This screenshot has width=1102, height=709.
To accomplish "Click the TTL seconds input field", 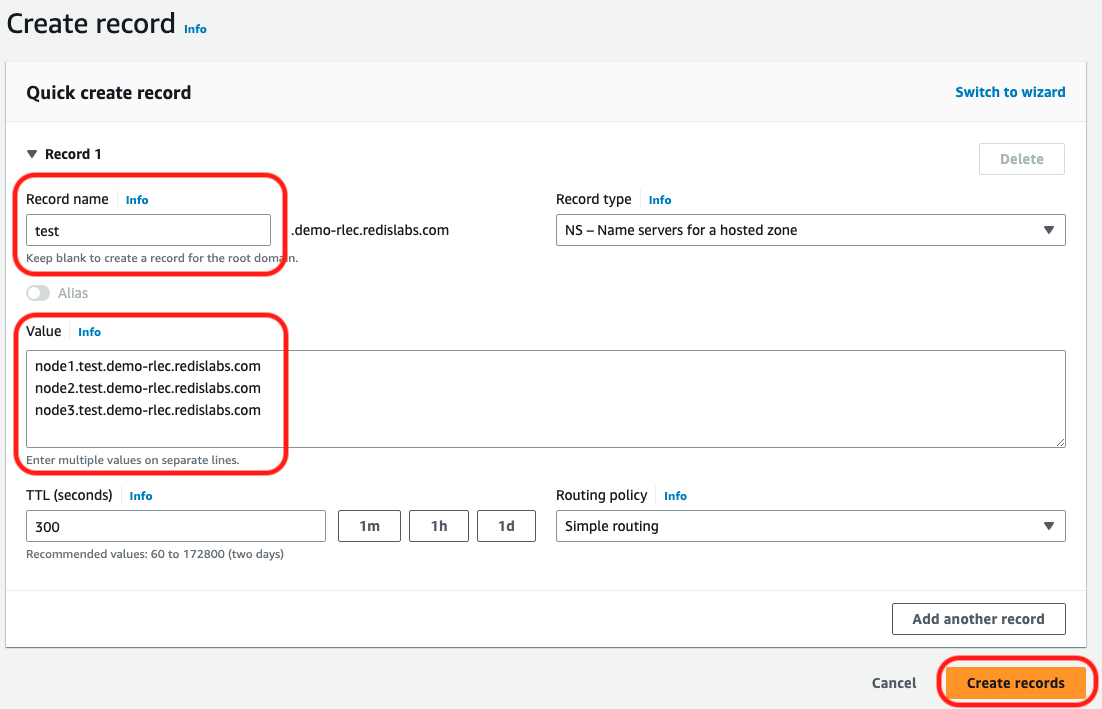I will pos(176,526).
